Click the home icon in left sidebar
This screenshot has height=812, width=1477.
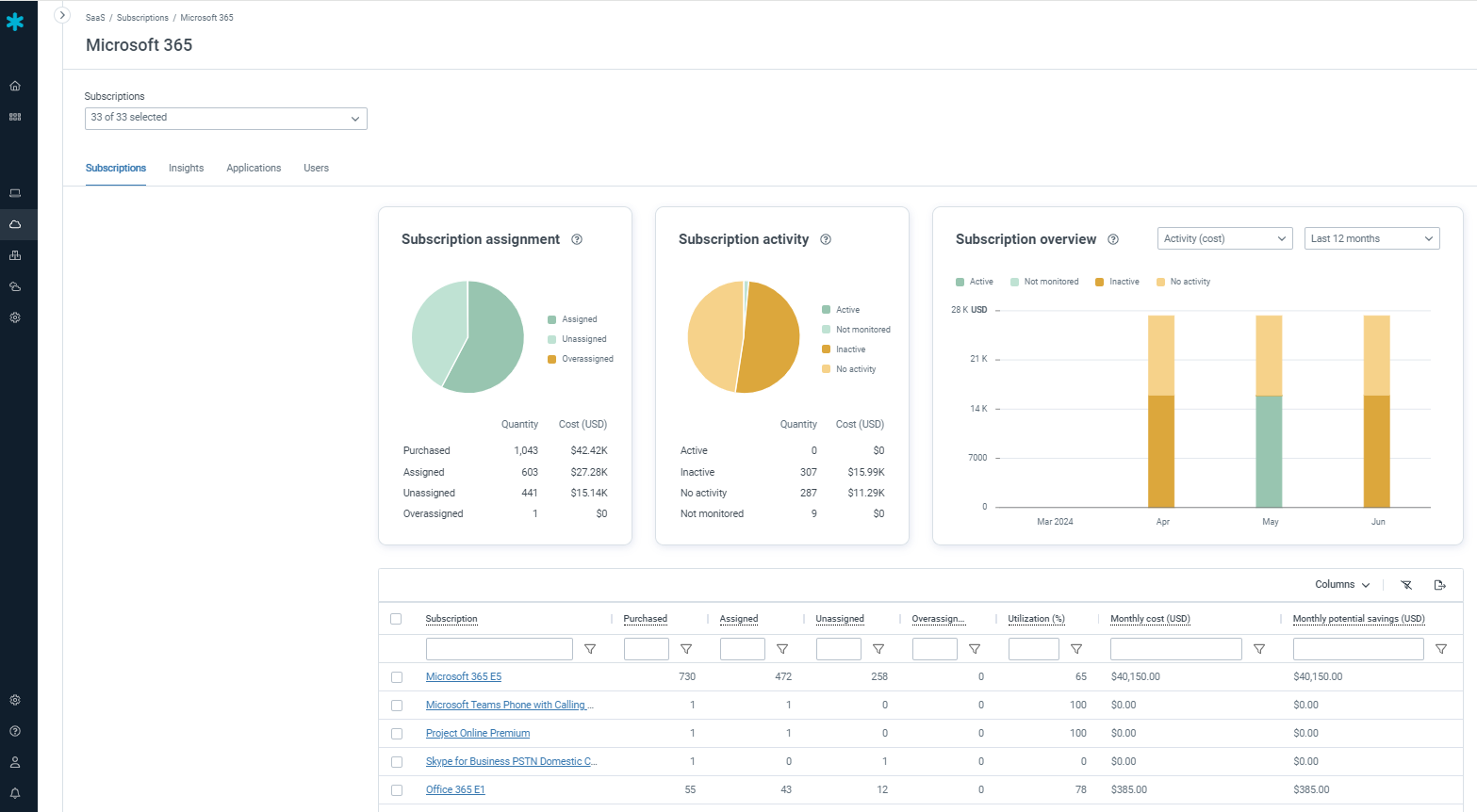coord(15,86)
